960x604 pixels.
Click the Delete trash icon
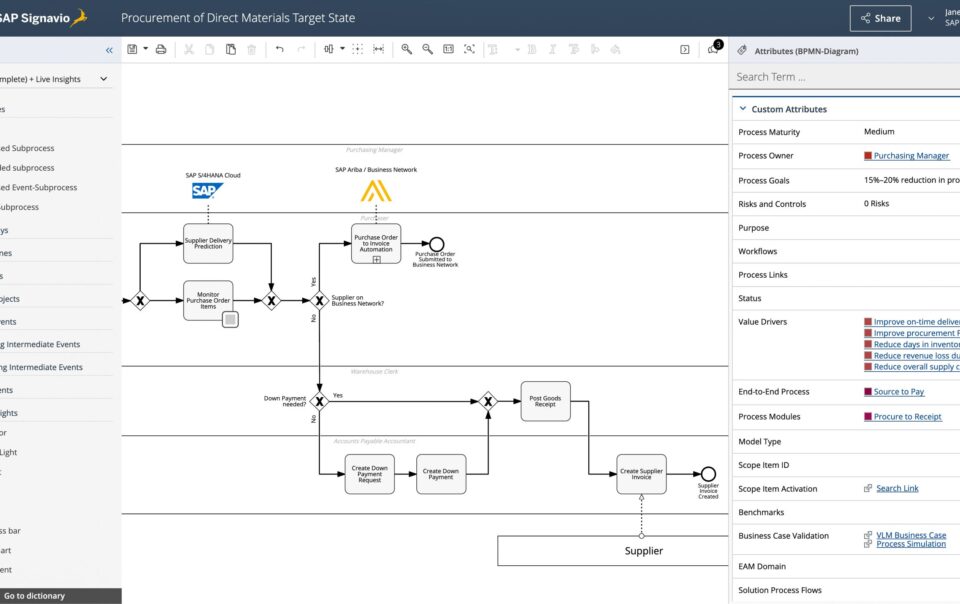[x=251, y=49]
